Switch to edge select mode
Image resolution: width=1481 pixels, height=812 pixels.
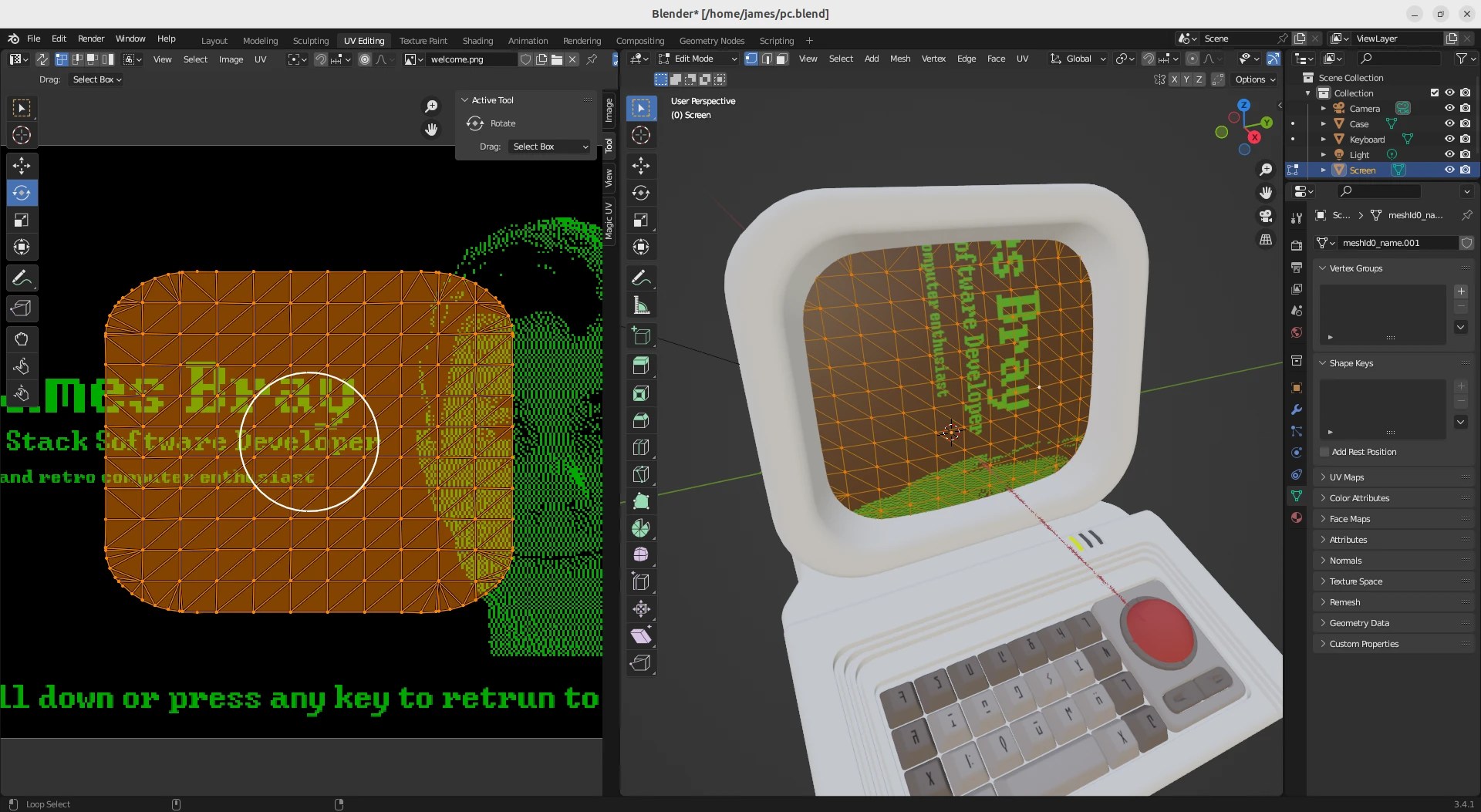click(766, 59)
